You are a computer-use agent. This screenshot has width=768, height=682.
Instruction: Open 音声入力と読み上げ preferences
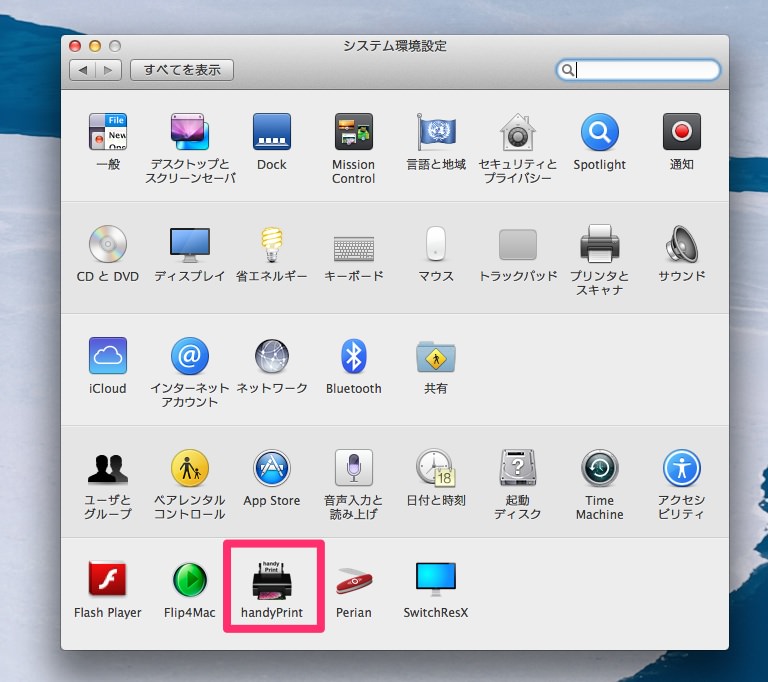pos(354,468)
